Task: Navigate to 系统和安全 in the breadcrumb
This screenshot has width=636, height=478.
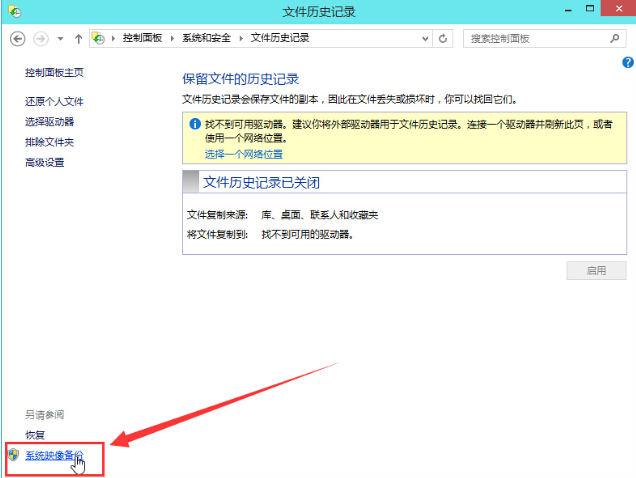Action: pyautogui.click(x=208, y=38)
